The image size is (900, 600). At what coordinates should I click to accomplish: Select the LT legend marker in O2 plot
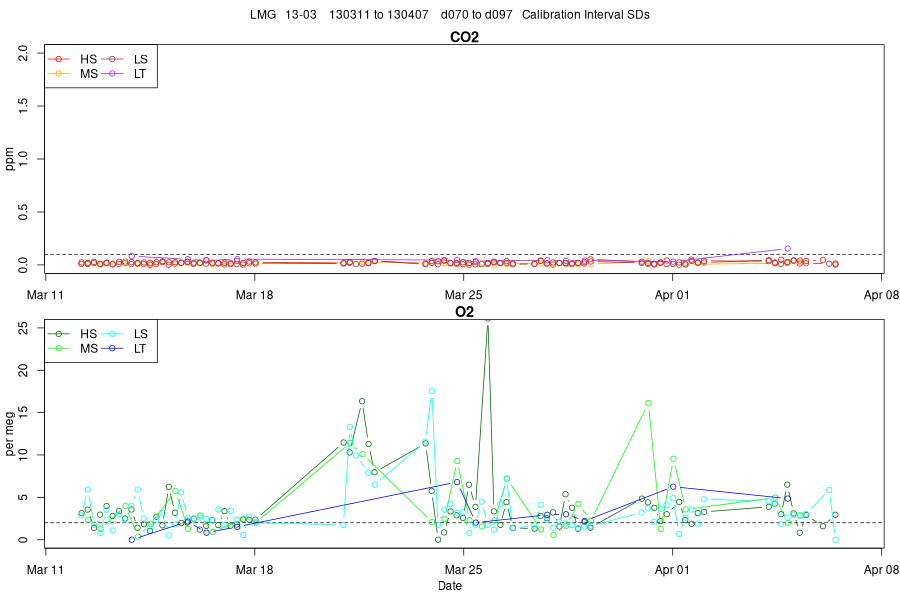click(x=112, y=349)
